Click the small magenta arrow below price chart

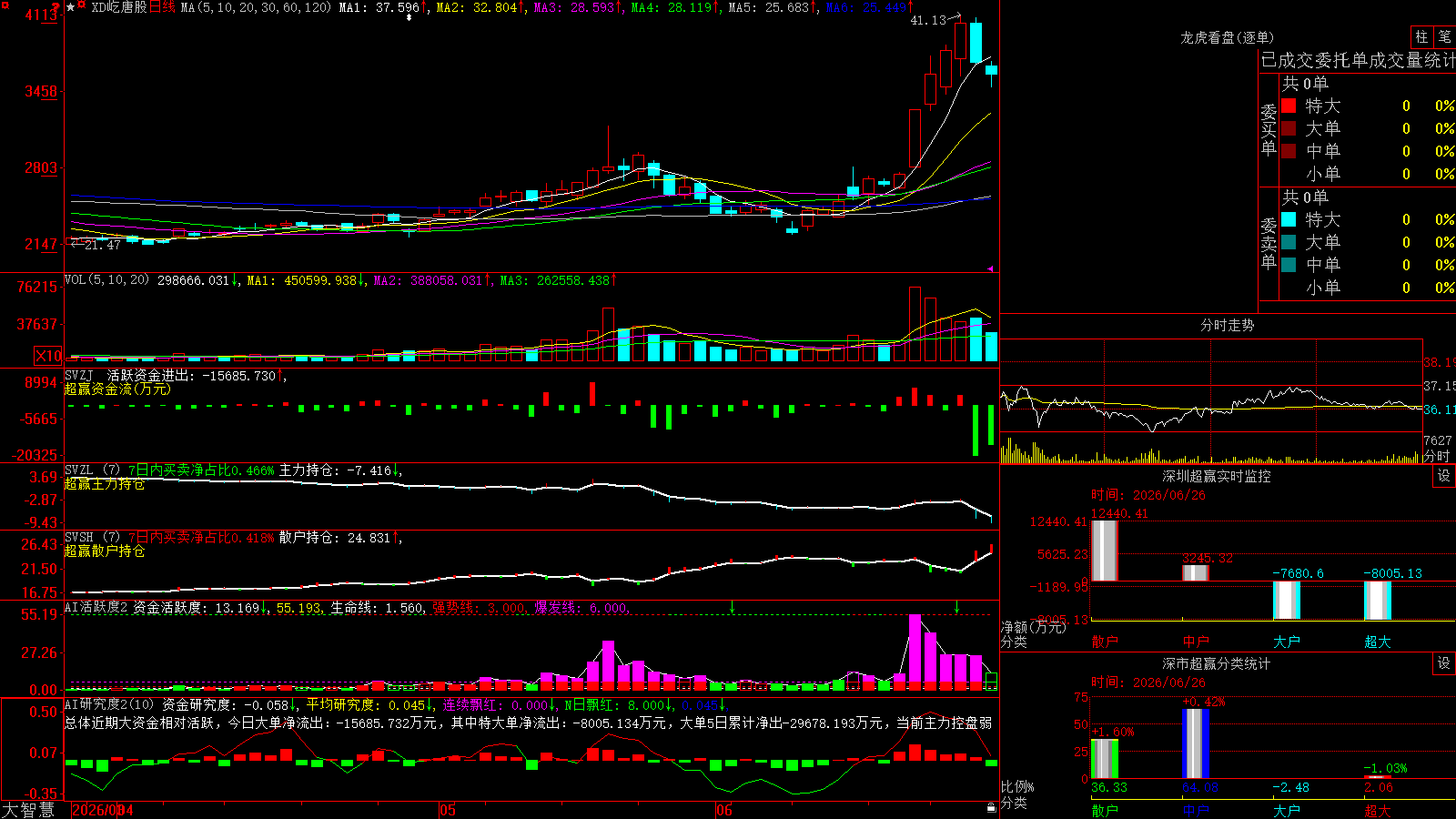pos(991,268)
